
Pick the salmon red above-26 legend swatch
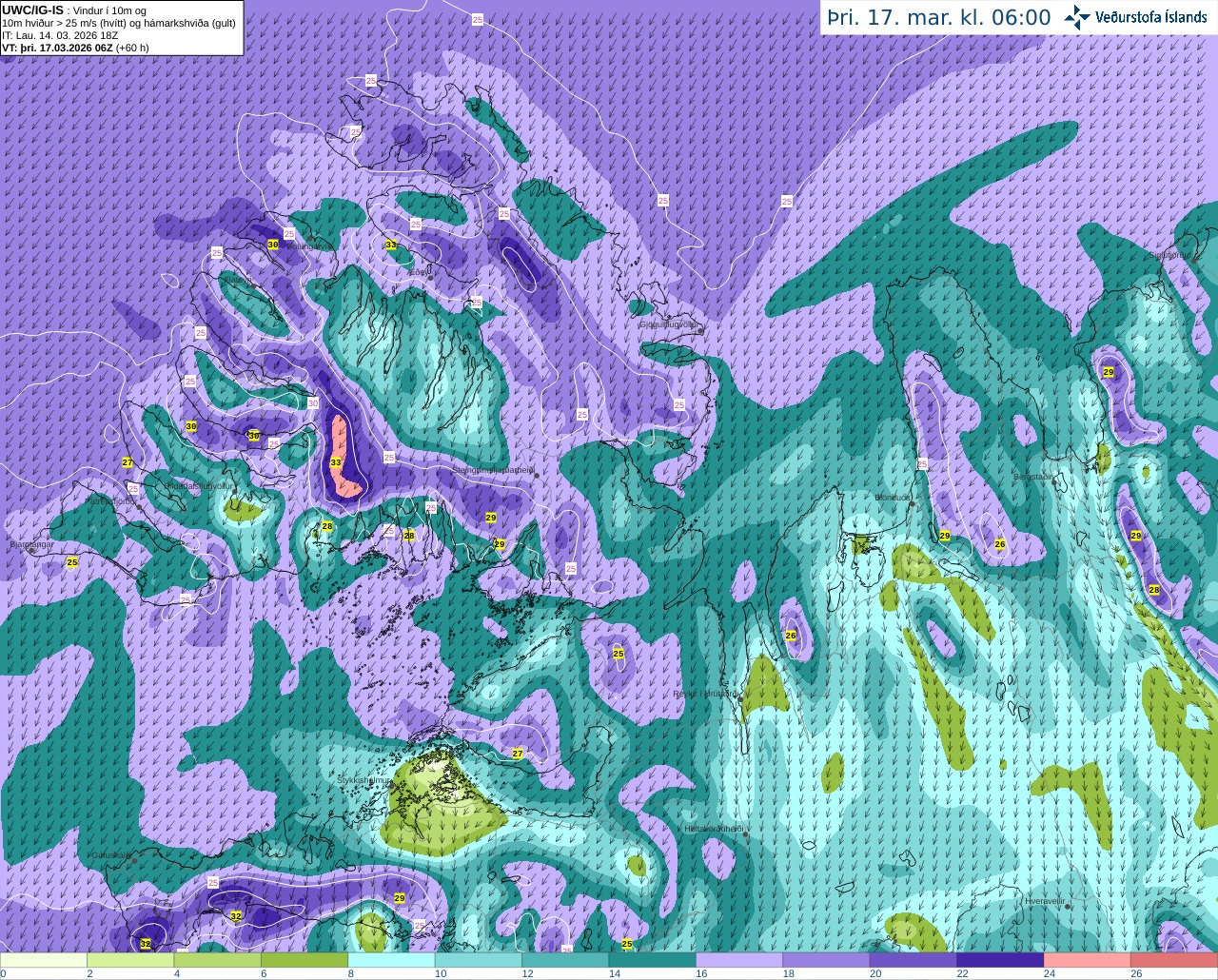[1174, 960]
